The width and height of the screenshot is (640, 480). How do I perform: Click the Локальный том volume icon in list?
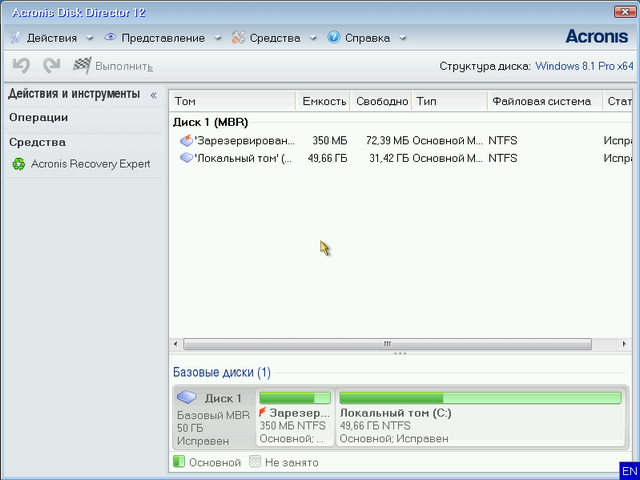tap(186, 158)
